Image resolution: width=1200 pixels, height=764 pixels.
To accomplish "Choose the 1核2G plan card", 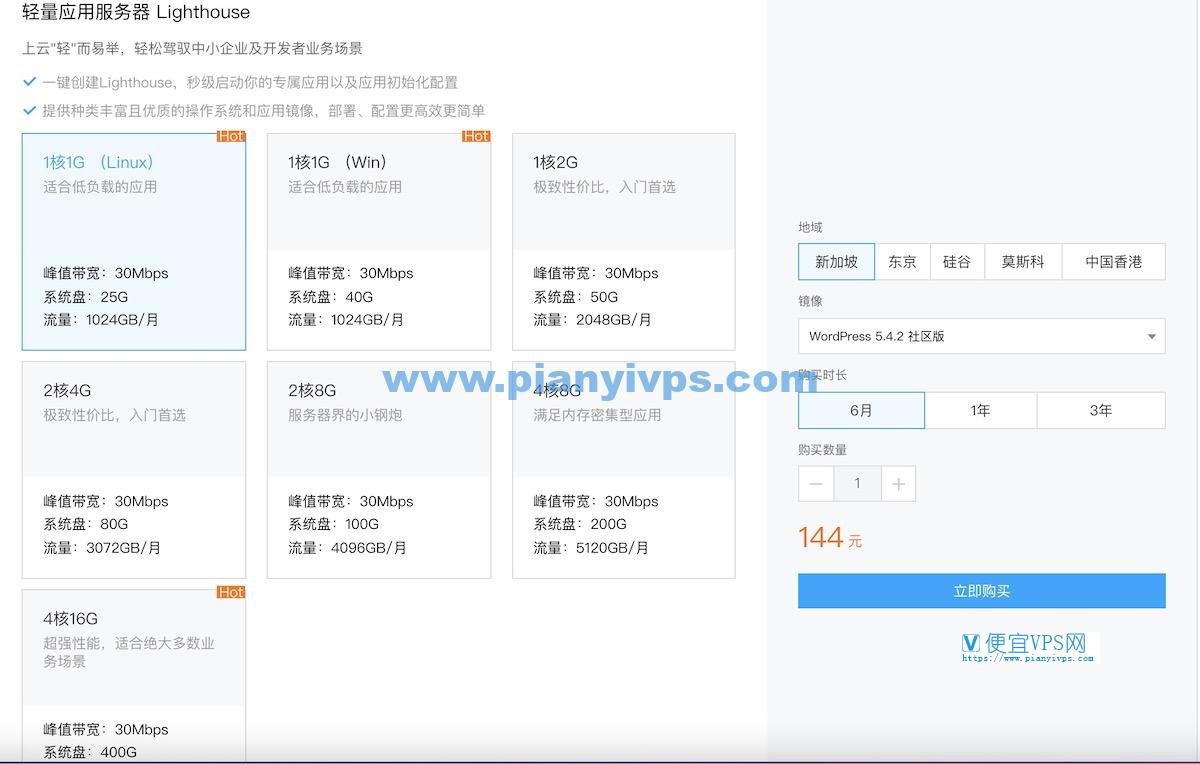I will click(624, 241).
